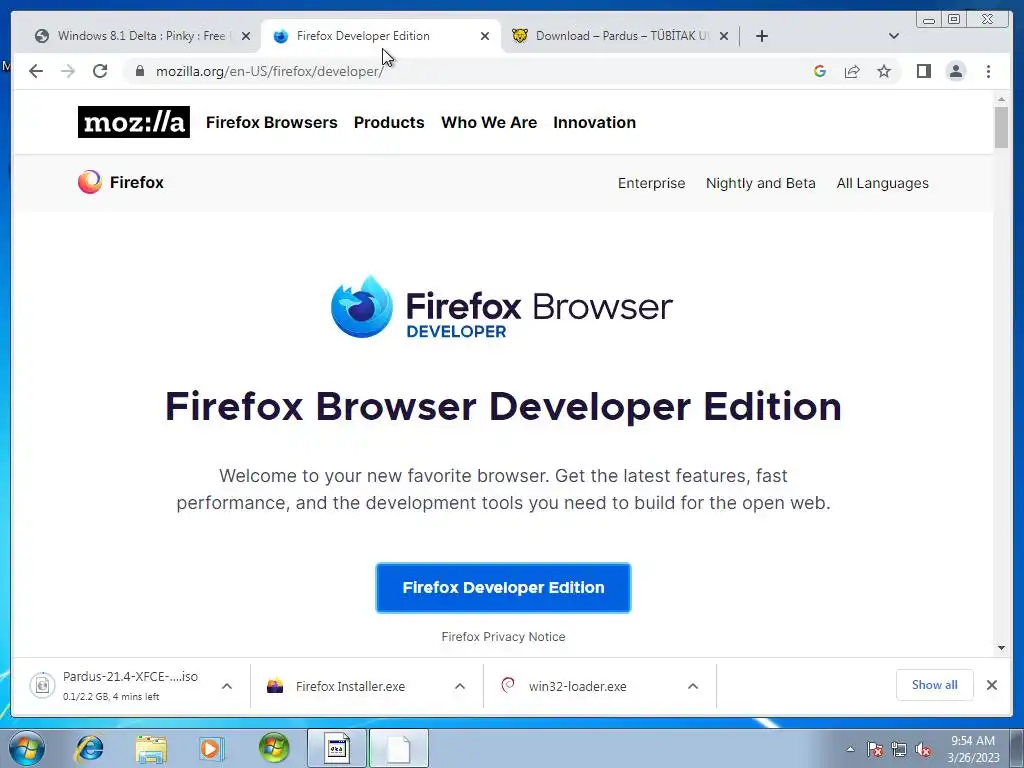Viewport: 1024px width, 768px height.
Task: Open the Firefox Browsers menu
Action: 272,122
